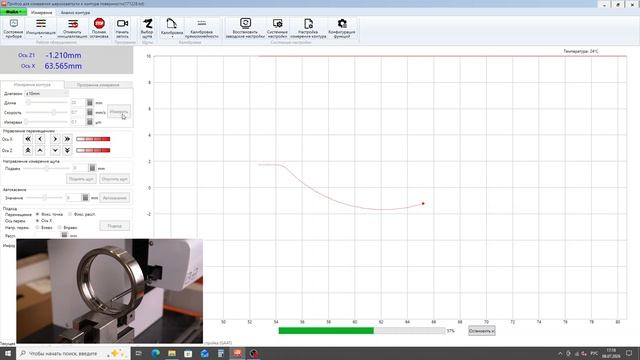Adjust the Скорость slider
The width and height of the screenshot is (640, 360).
coord(47,112)
